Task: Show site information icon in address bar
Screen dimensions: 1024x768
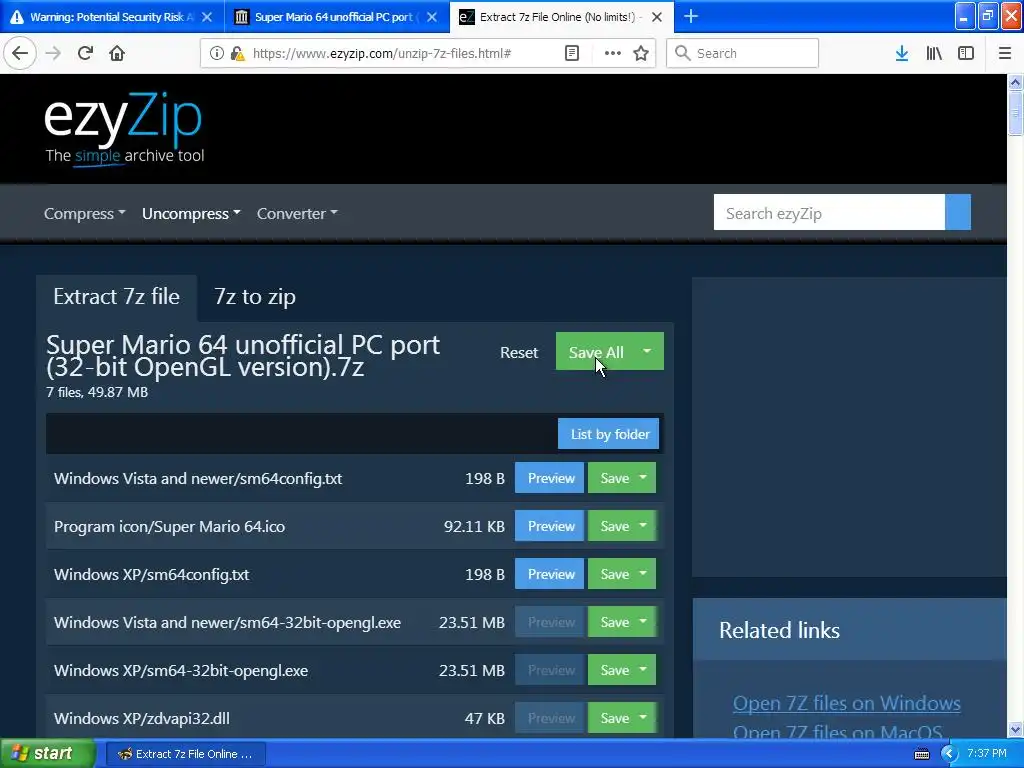Action: (x=217, y=53)
